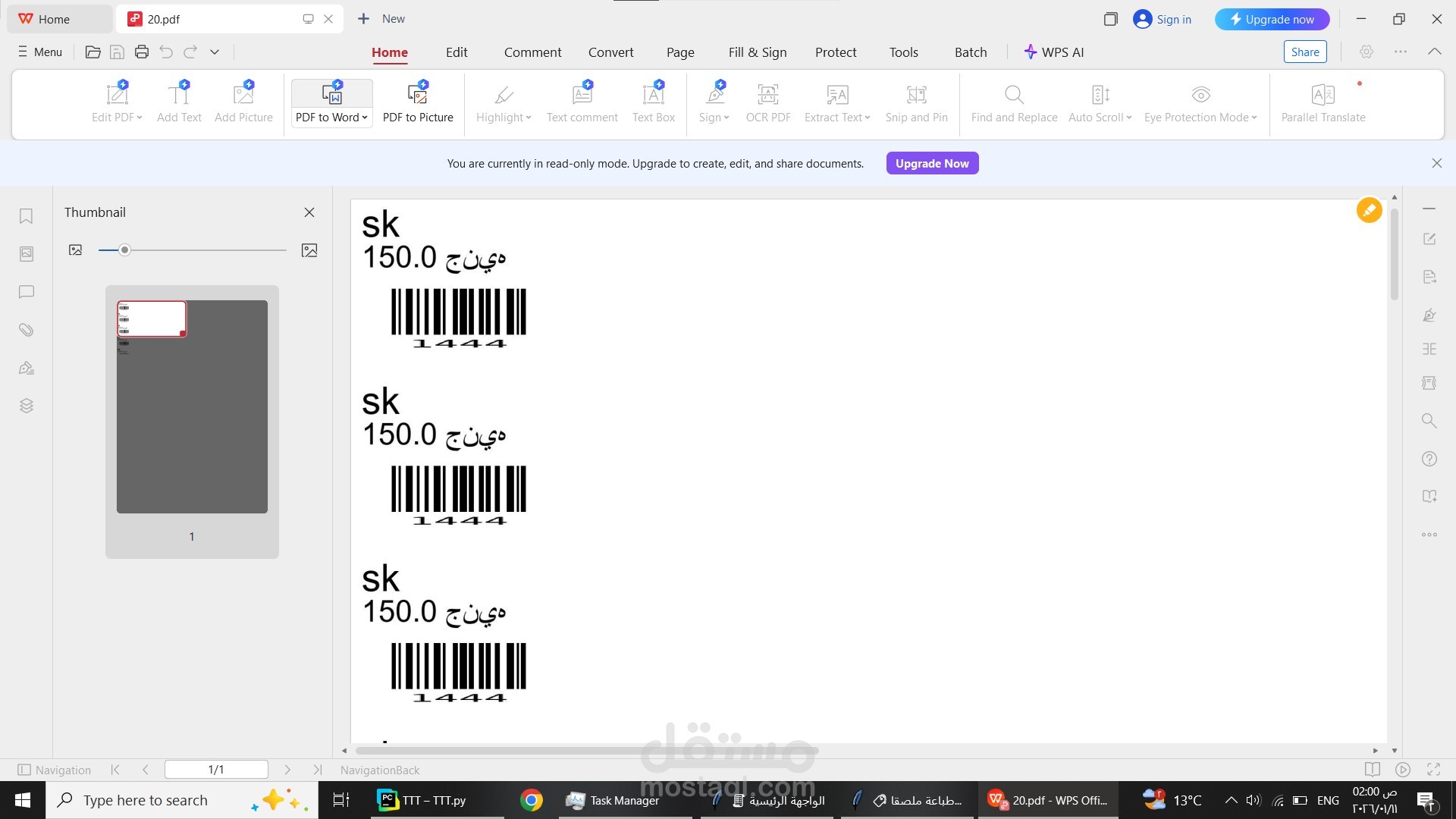Expand quick access toolbar dropdown arrow
This screenshot has height=819, width=1456.
pos(215,52)
